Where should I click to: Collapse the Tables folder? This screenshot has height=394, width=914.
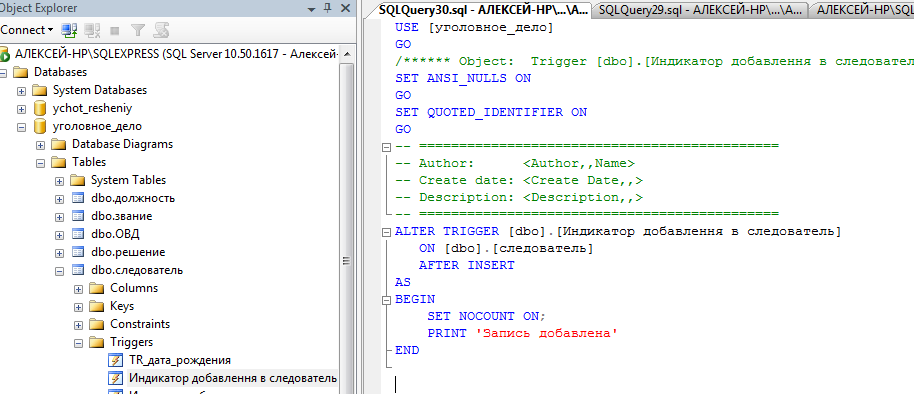pos(41,163)
